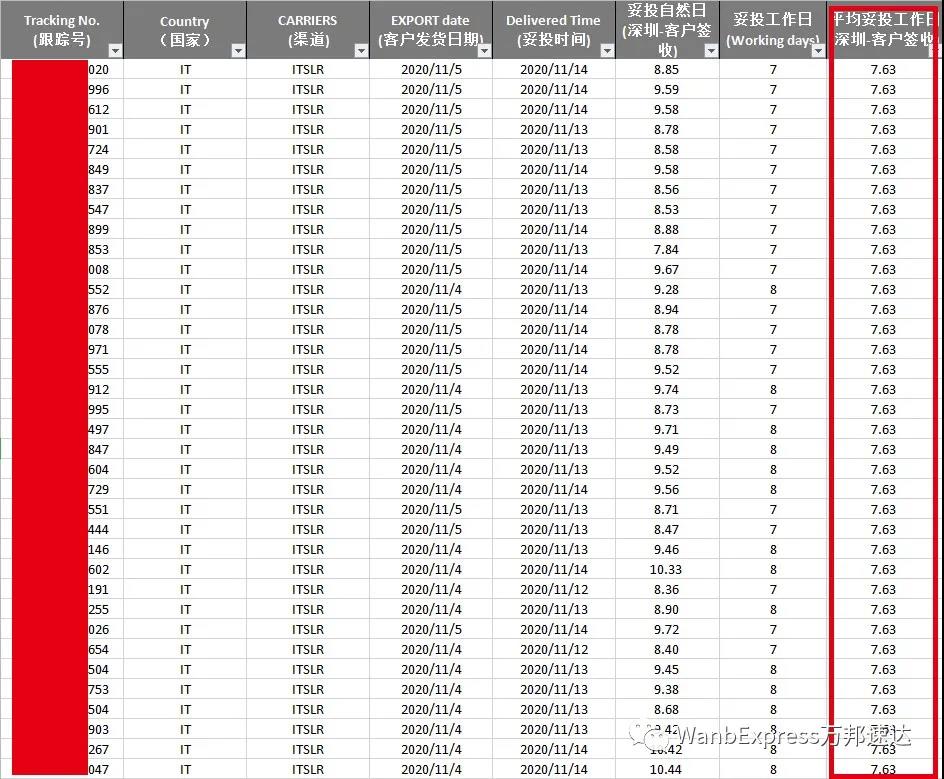
Task: Select delivered time '2020/11/12' in row 191
Action: [x=554, y=589]
